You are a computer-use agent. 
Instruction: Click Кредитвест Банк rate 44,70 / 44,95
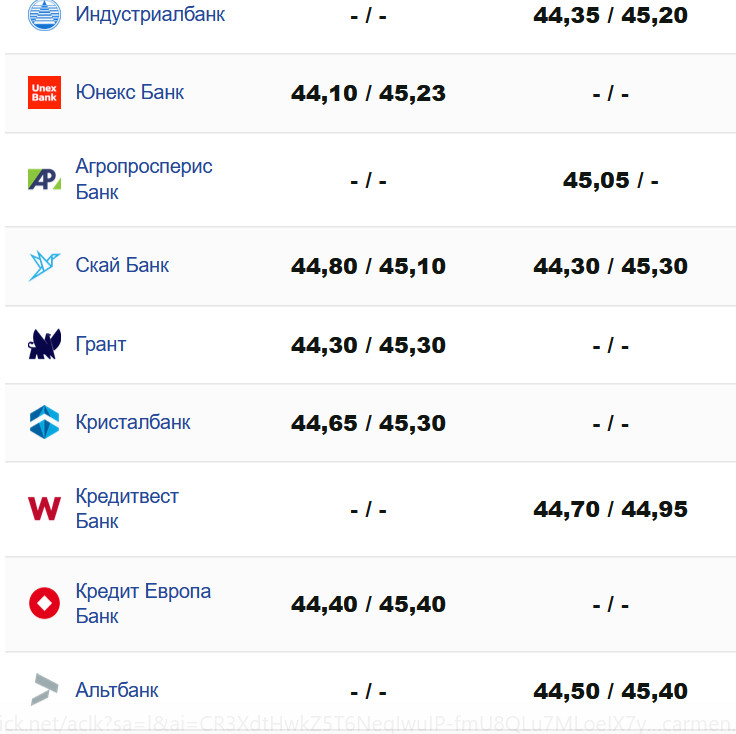pyautogui.click(x=610, y=510)
